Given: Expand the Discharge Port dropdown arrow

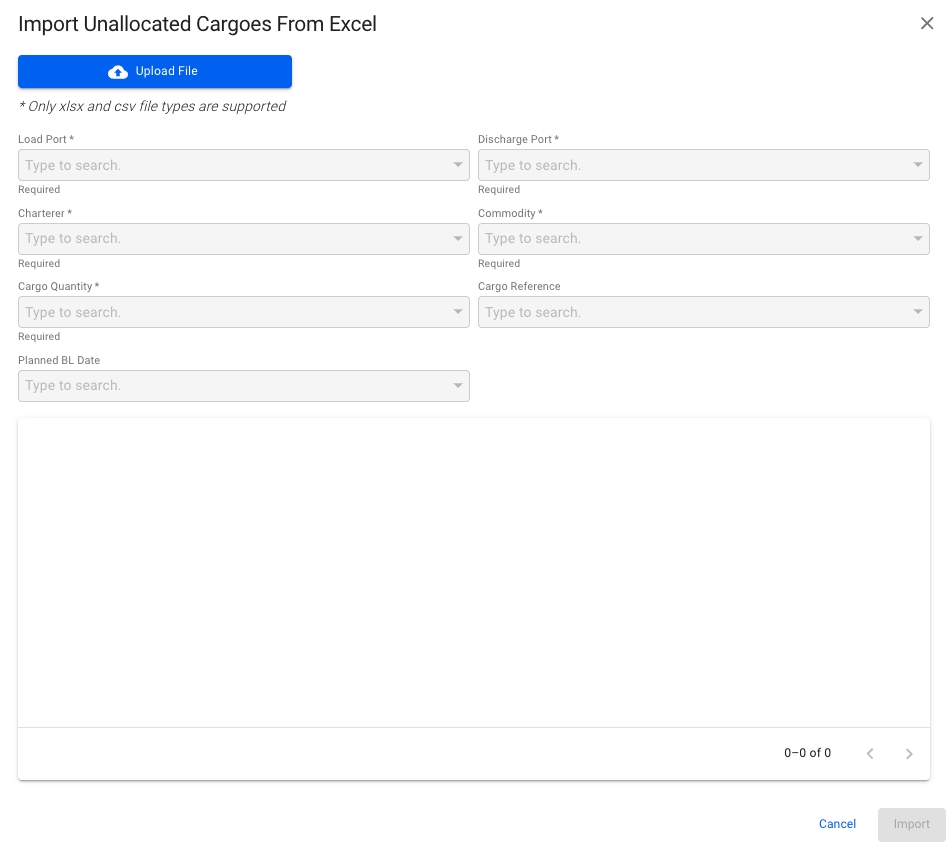Looking at the screenshot, I should [918, 165].
